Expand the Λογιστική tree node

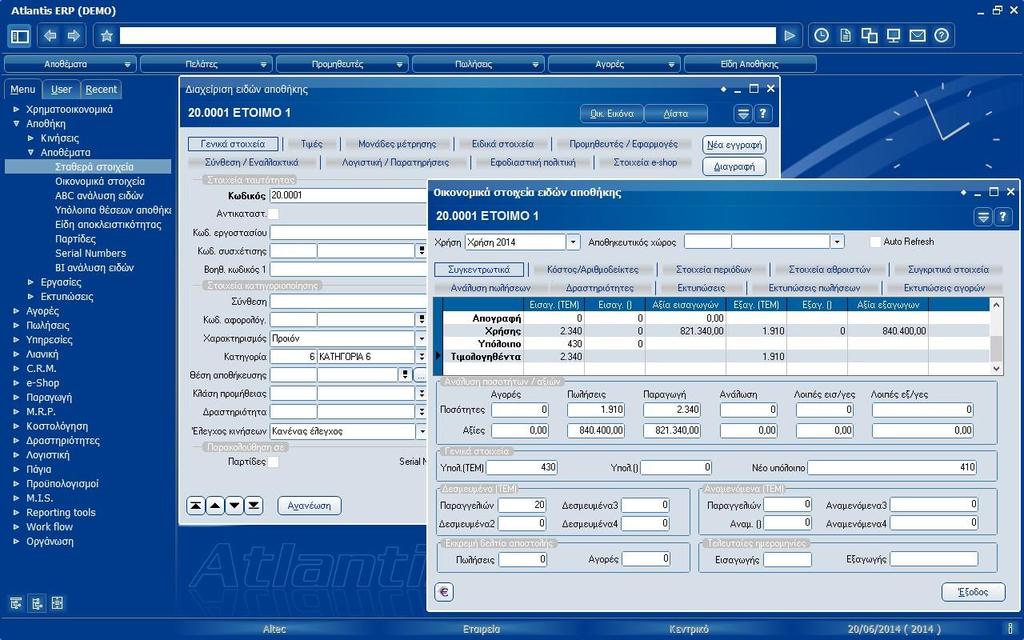tap(16, 455)
